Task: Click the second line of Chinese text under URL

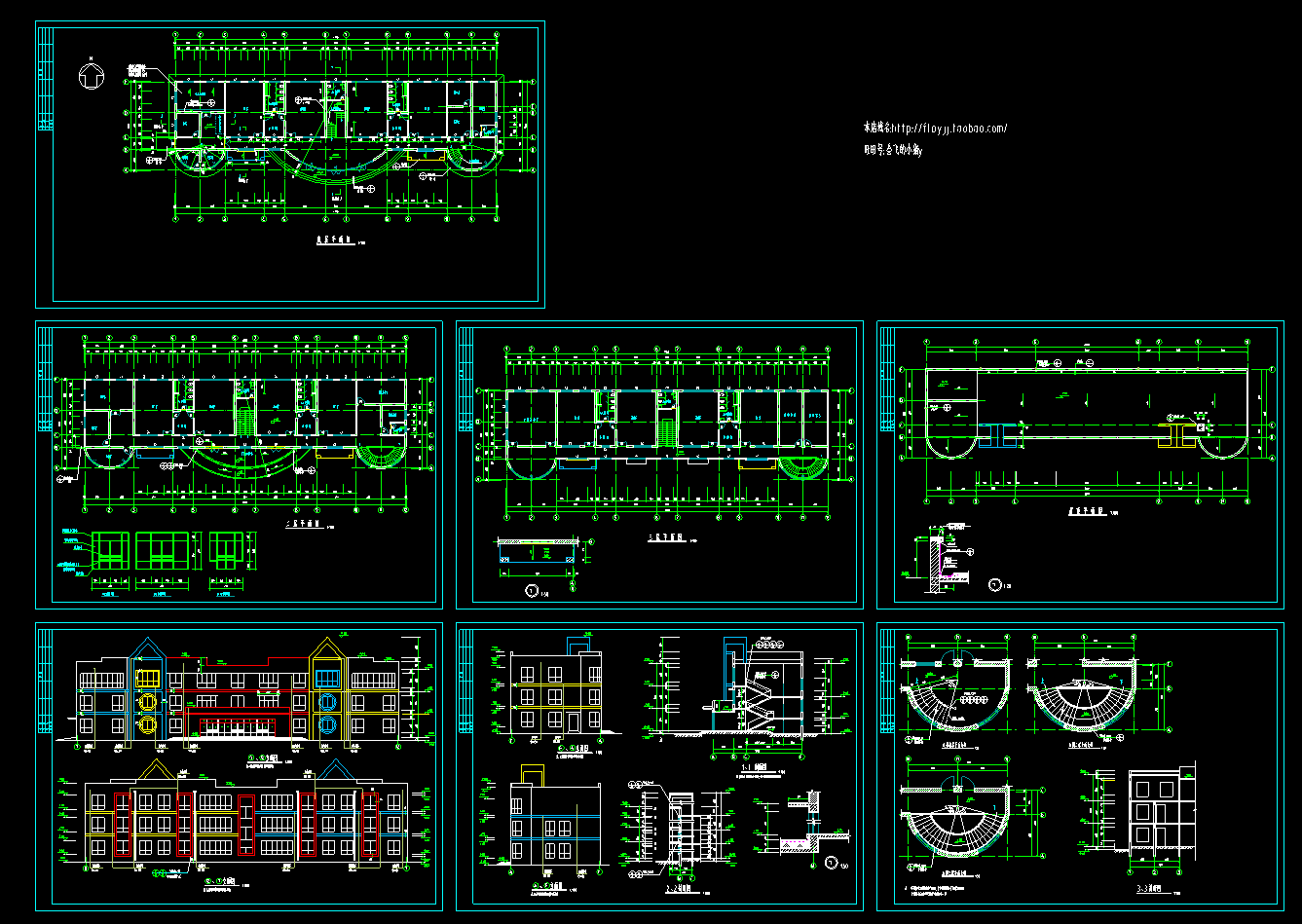Action: (892, 151)
